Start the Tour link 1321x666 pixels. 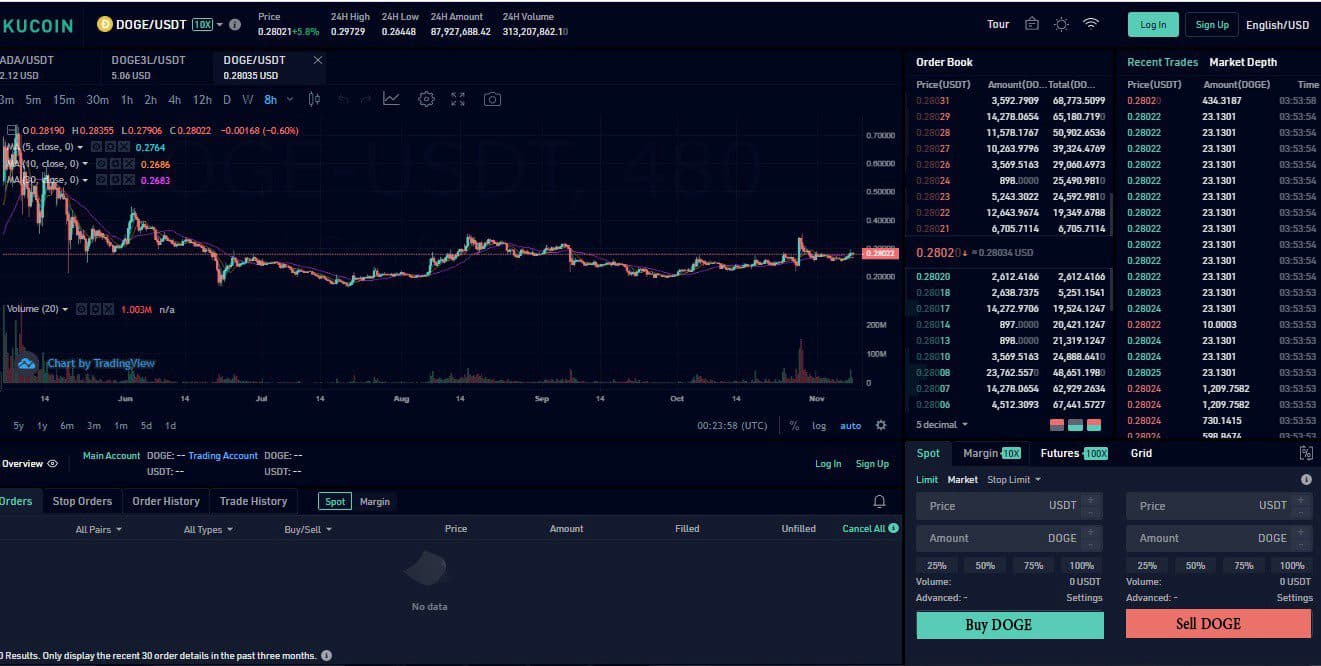pos(998,24)
